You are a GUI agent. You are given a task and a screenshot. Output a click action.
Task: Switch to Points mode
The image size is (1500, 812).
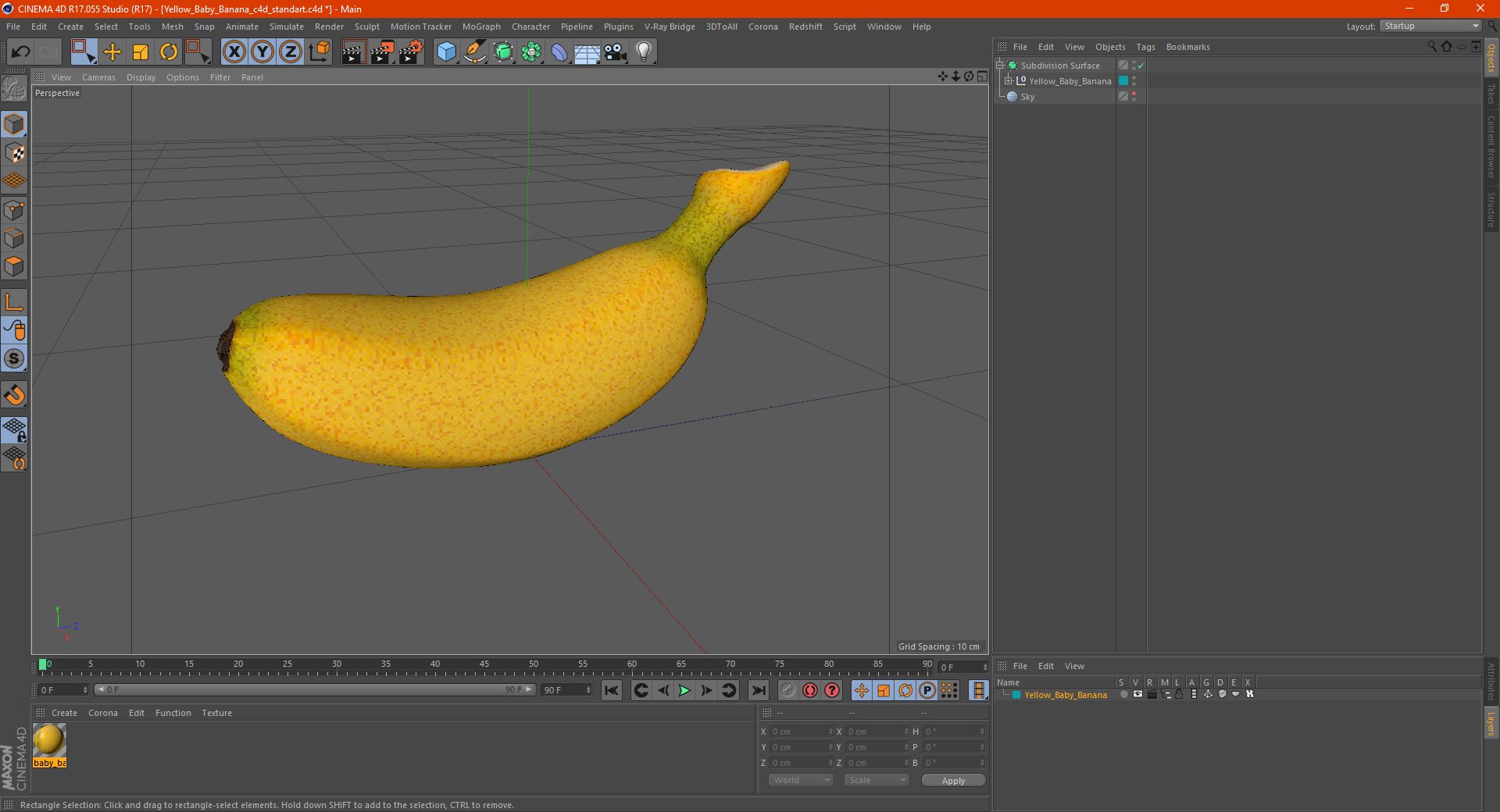coord(14,210)
